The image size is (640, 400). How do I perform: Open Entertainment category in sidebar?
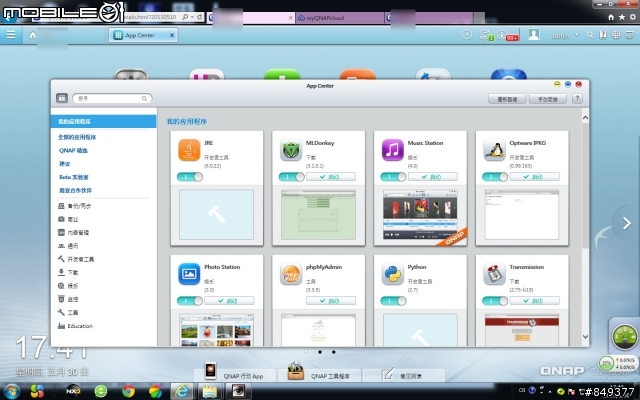click(x=68, y=286)
